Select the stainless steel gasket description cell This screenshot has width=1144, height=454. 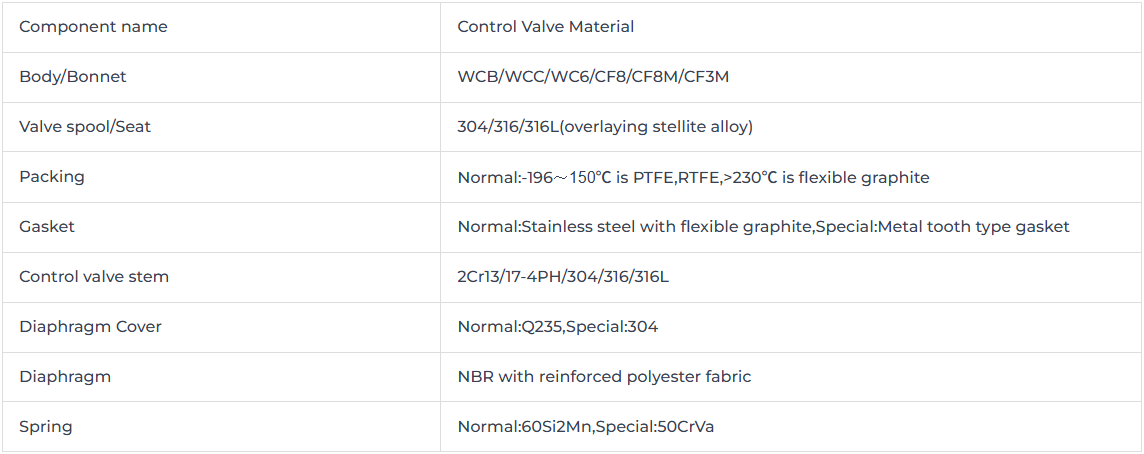[792, 228]
